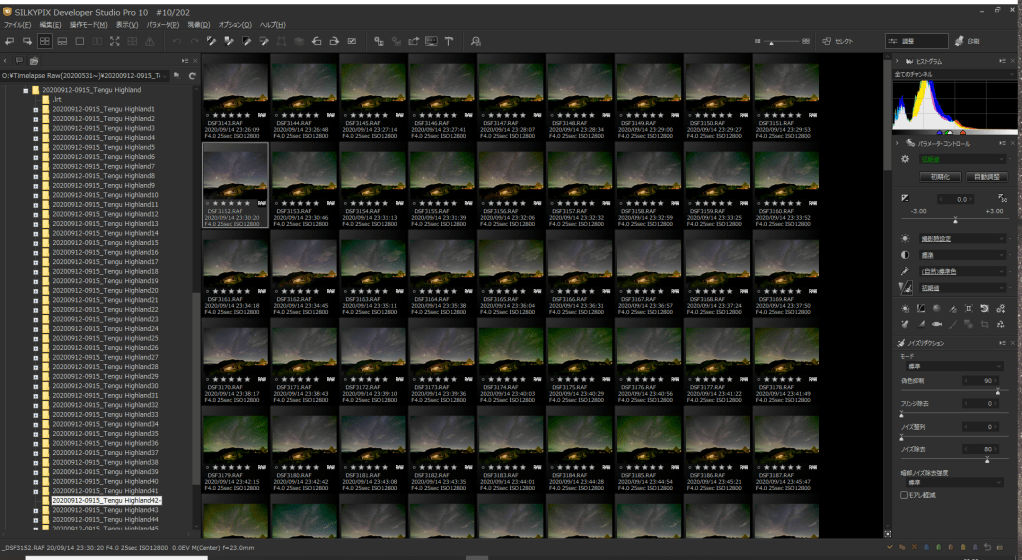
Task: Click the rotate right 90° toolbar icon
Action: coord(334,41)
